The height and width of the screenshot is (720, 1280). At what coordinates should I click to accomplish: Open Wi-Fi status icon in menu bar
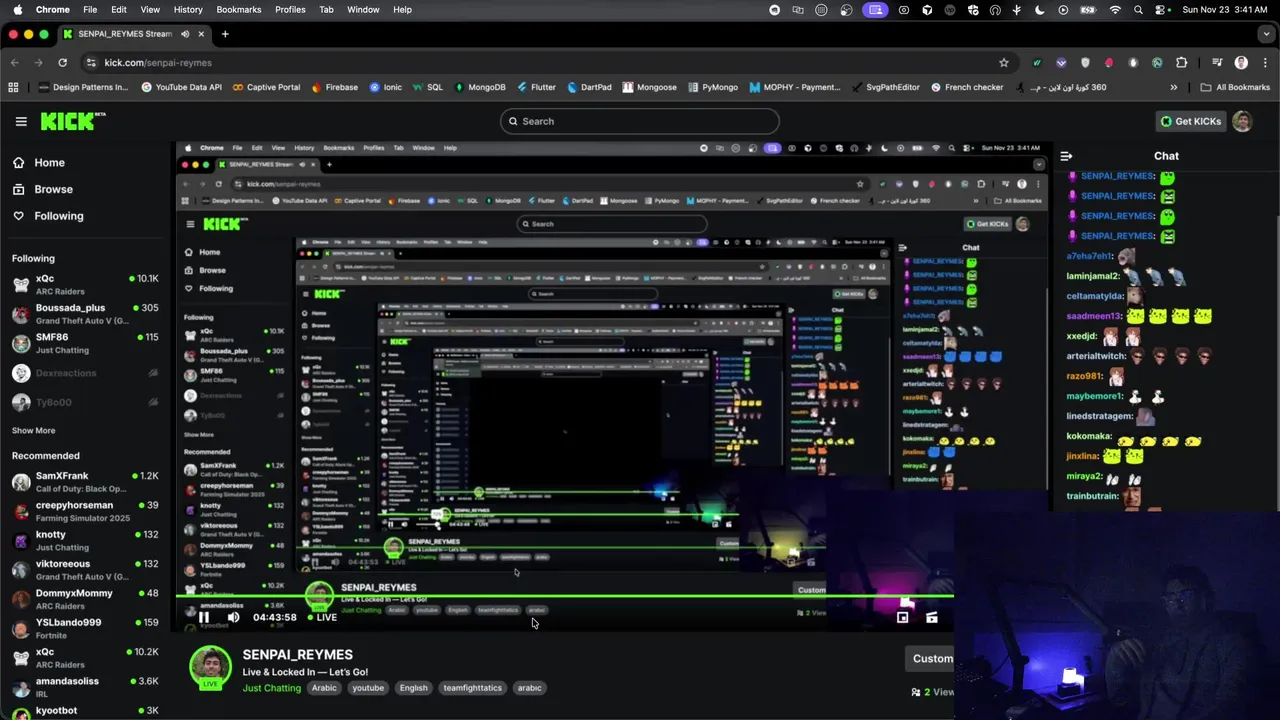1115,9
